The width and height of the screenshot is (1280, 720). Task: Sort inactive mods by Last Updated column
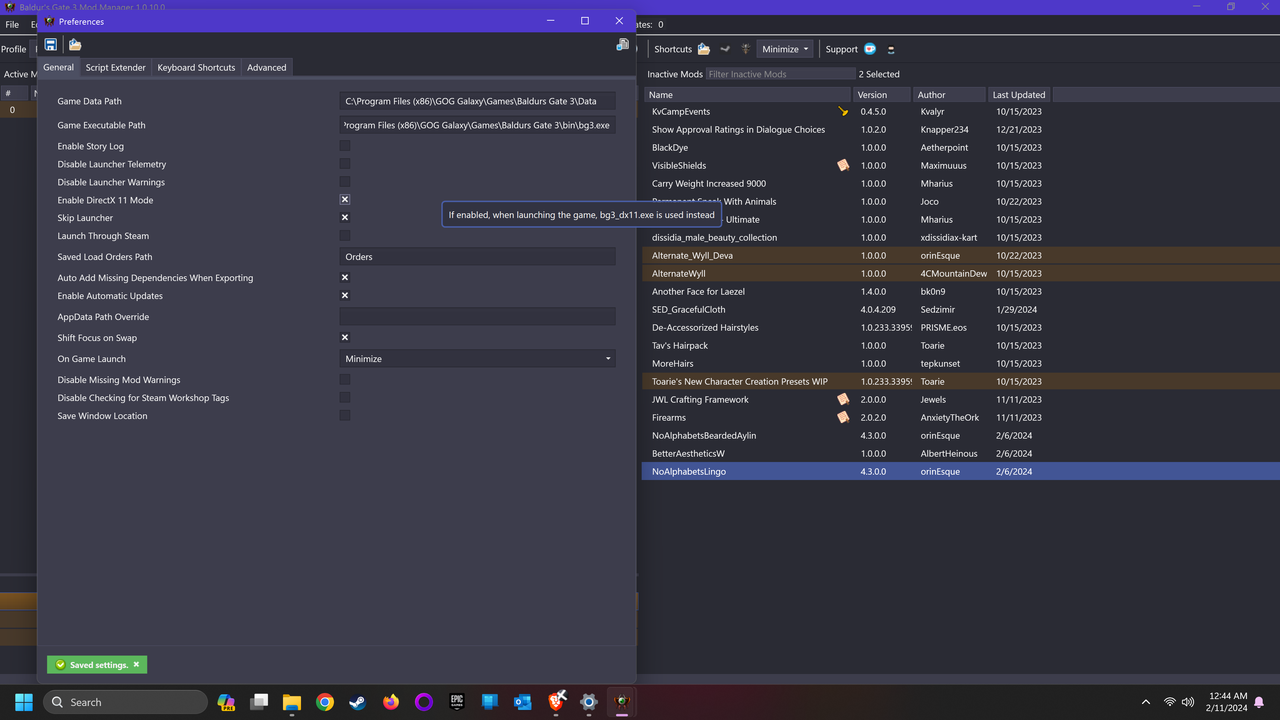[1018, 93]
